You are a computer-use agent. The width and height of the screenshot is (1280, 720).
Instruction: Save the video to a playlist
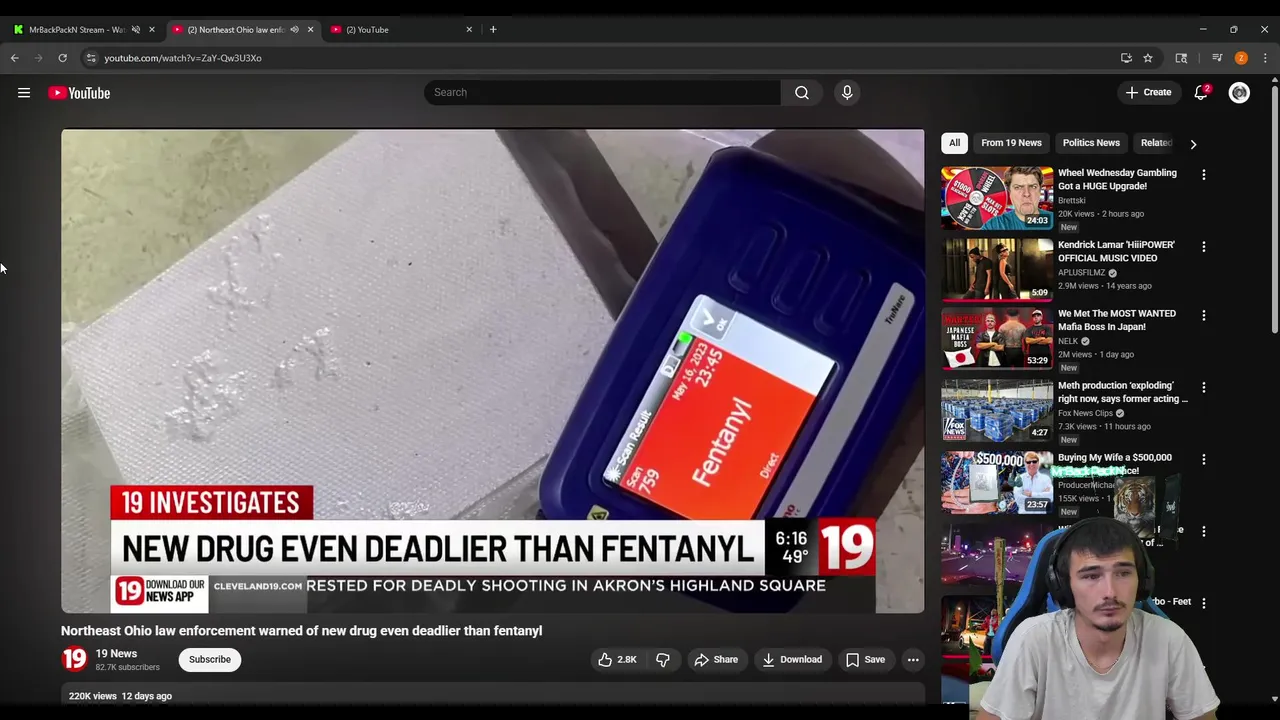point(865,660)
